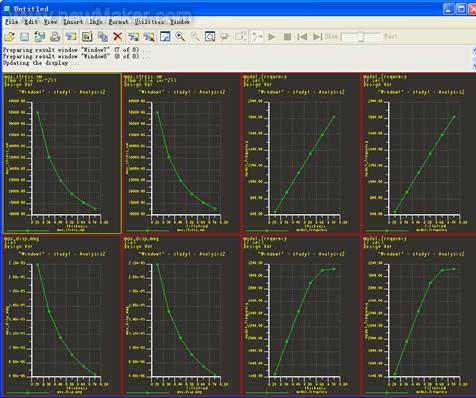This screenshot has width=476, height=398.
Task: Click the refit window magnifier icon
Action: point(210,36)
